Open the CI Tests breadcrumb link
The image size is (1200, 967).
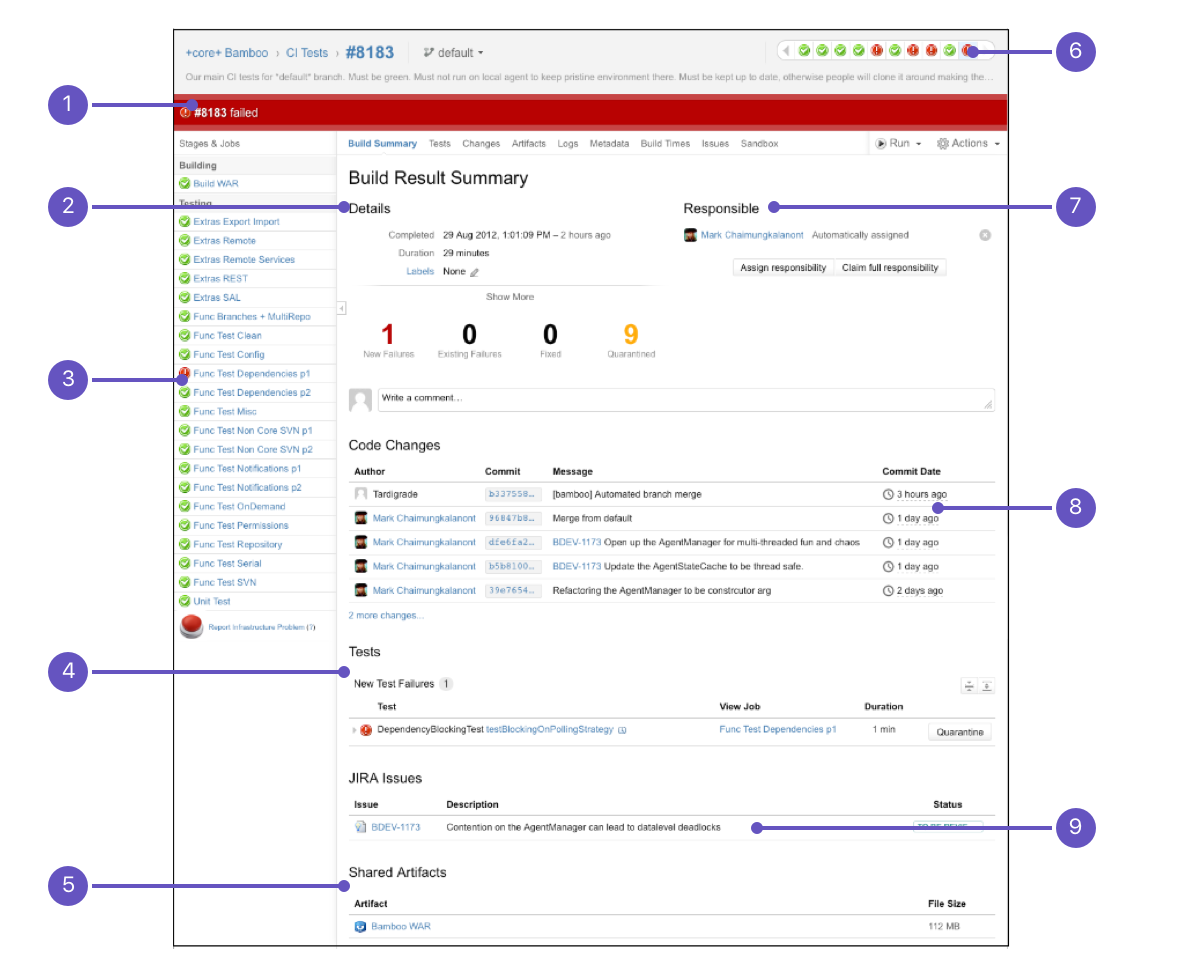point(307,53)
